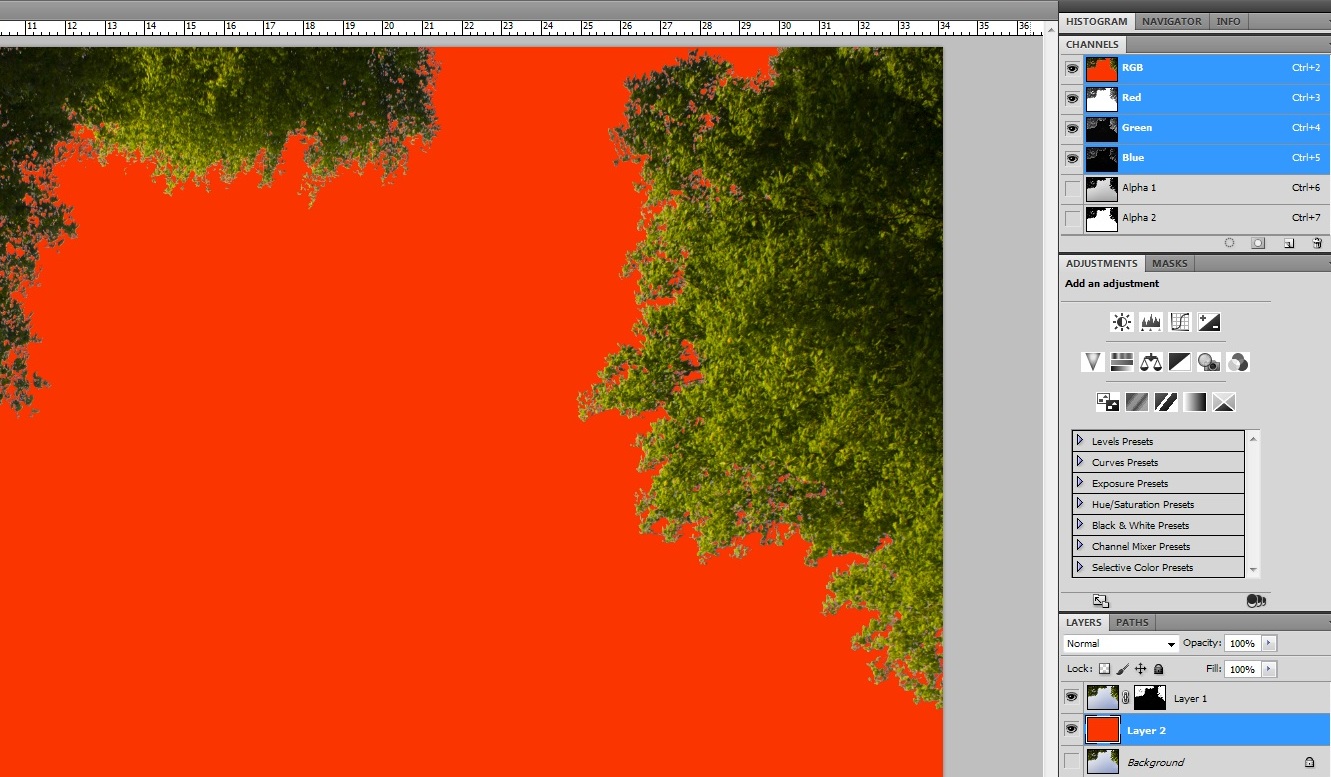
Task: Add an Invert adjustment layer
Action: [1108, 402]
